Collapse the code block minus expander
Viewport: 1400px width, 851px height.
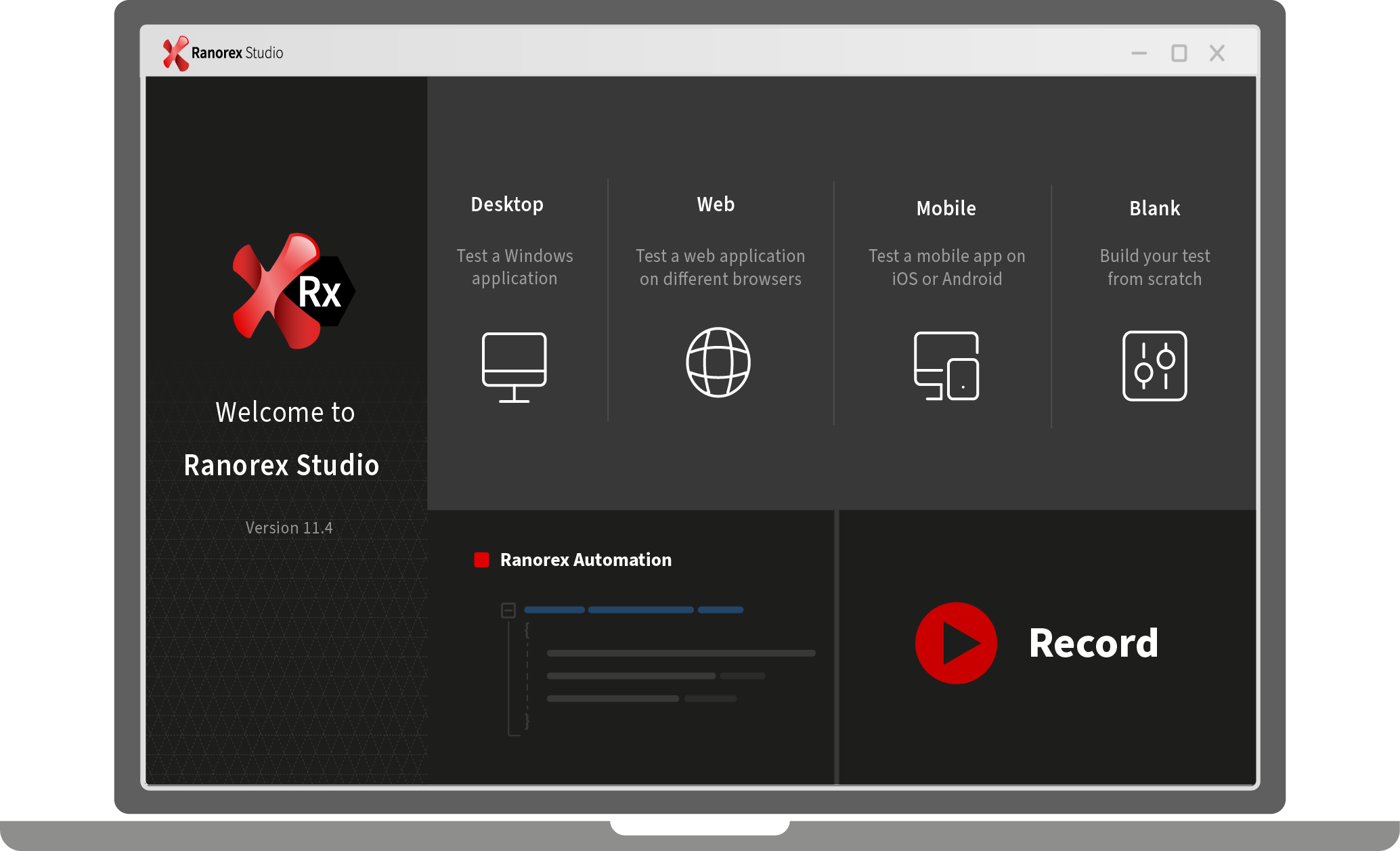pyautogui.click(x=508, y=610)
